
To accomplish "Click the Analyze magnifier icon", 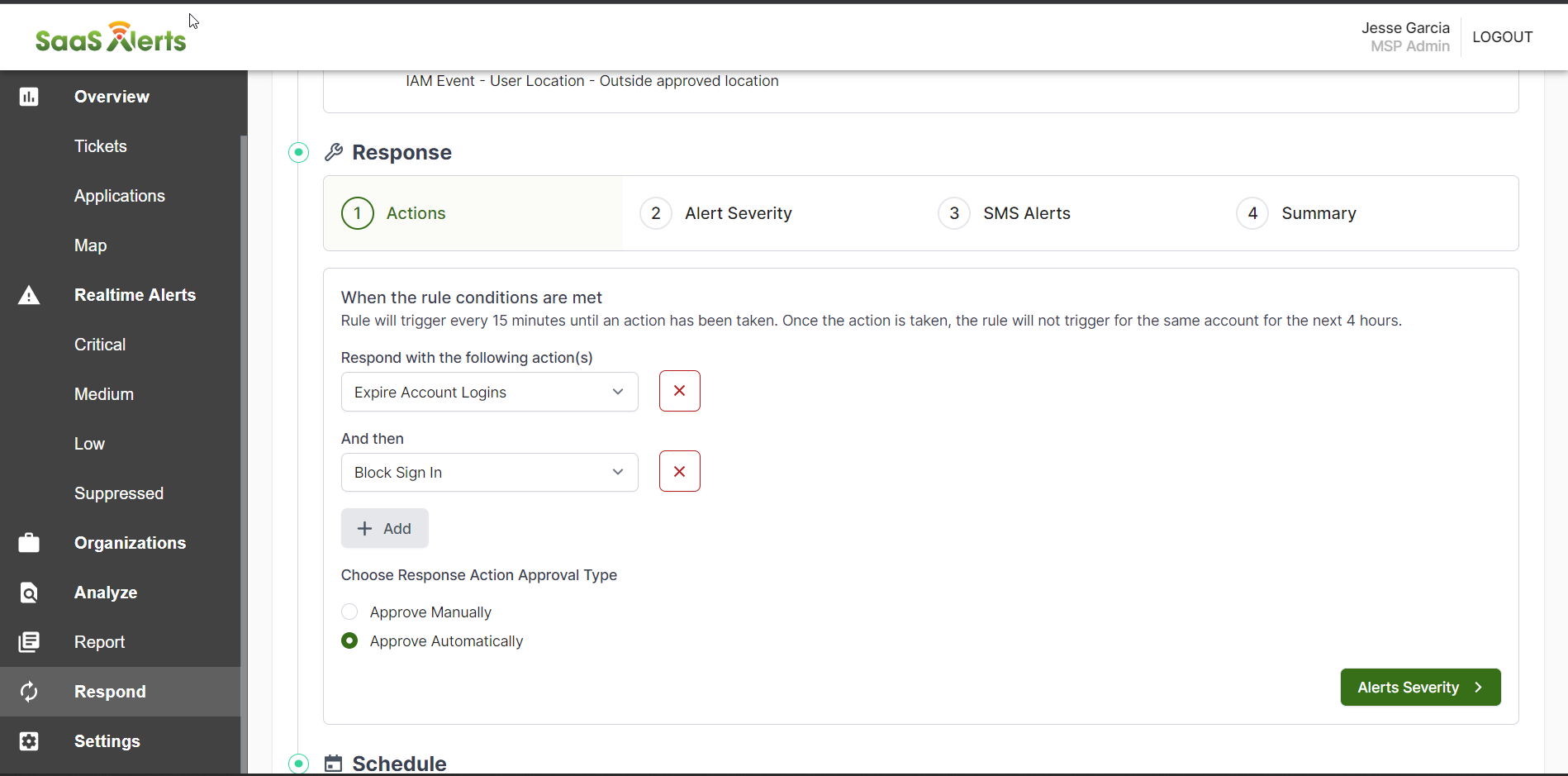I will point(29,593).
